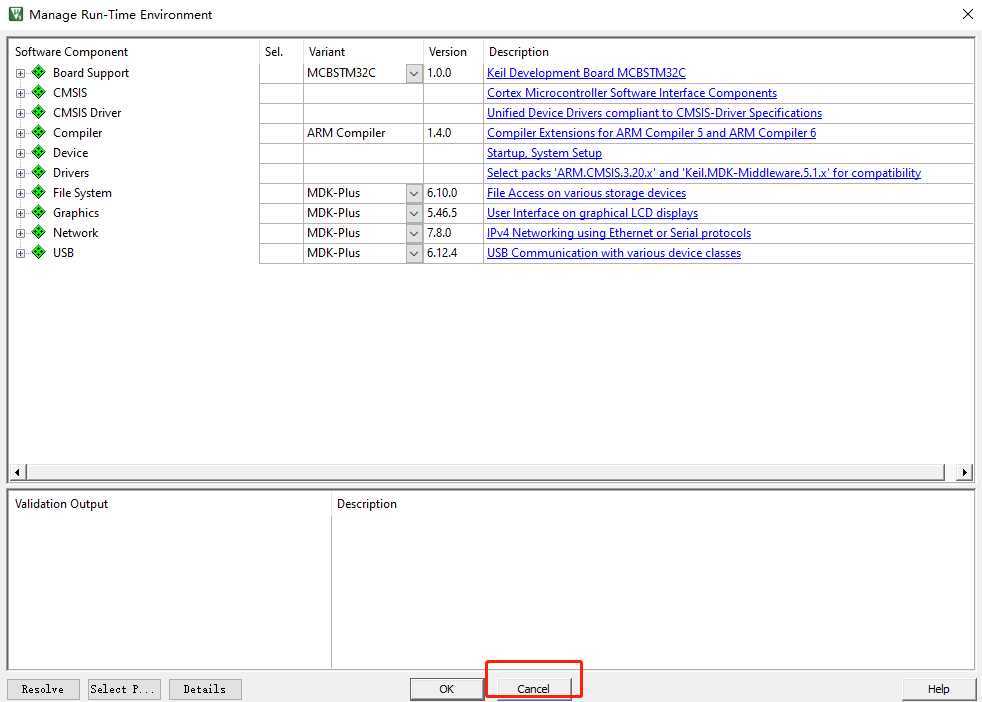The width and height of the screenshot is (982, 702).
Task: Click the Validation Output header
Action: pos(61,504)
